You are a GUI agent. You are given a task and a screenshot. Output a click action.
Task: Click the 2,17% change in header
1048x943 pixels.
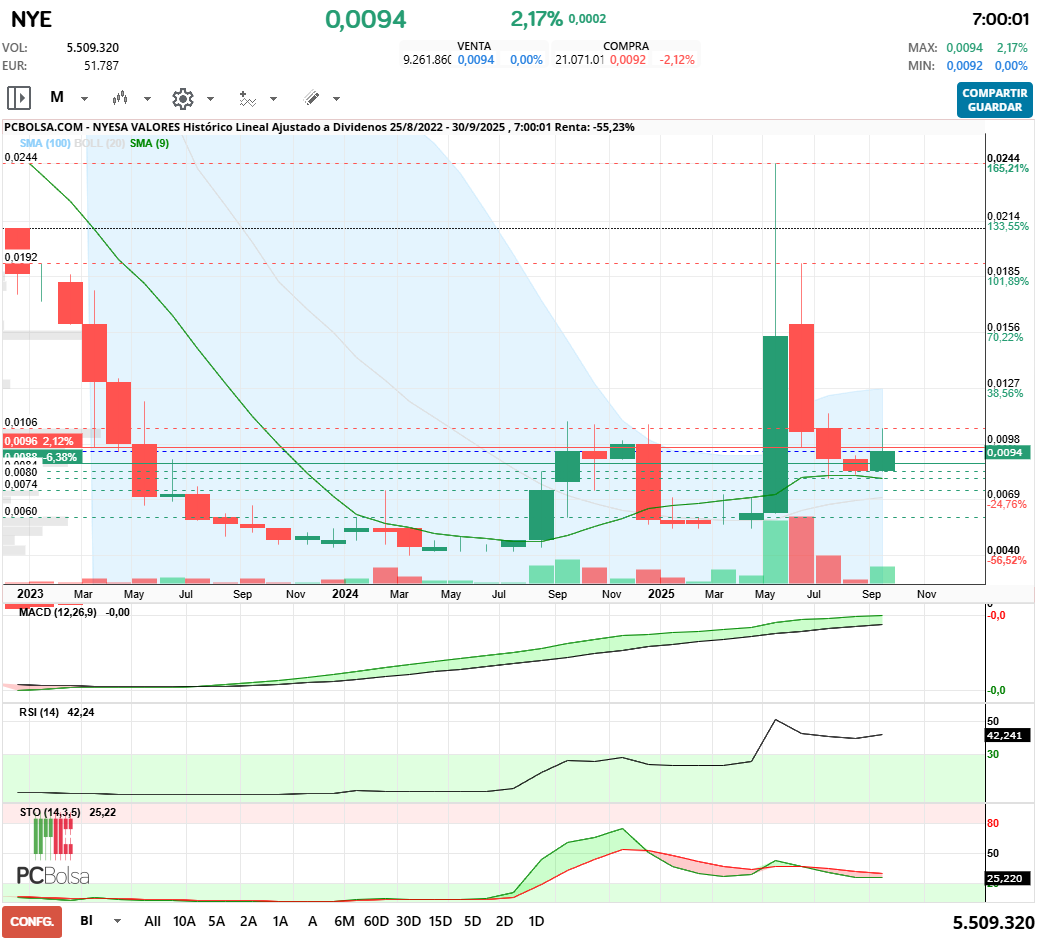tap(536, 19)
